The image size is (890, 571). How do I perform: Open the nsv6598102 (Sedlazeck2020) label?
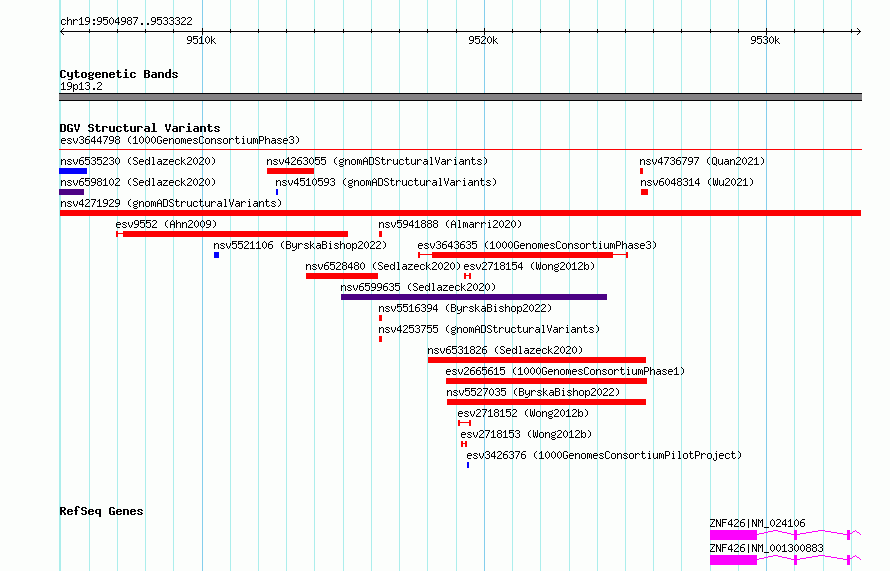[138, 182]
